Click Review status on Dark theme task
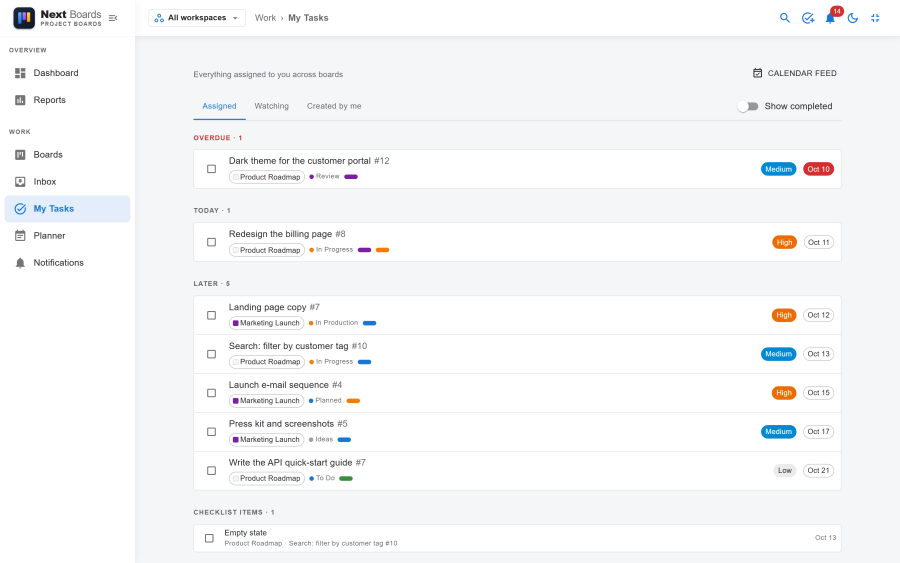 point(324,177)
